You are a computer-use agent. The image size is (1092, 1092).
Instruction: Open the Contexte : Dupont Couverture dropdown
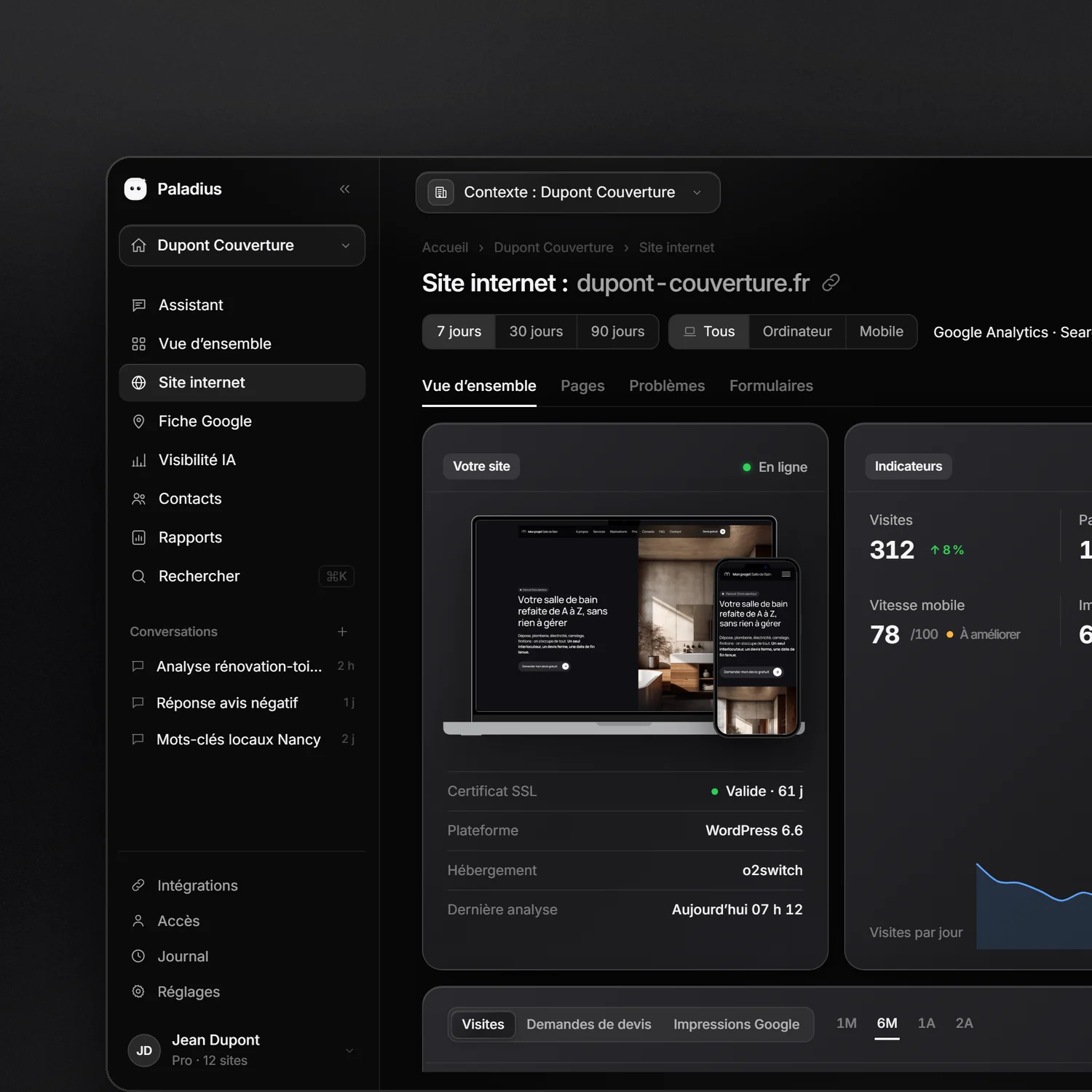568,192
